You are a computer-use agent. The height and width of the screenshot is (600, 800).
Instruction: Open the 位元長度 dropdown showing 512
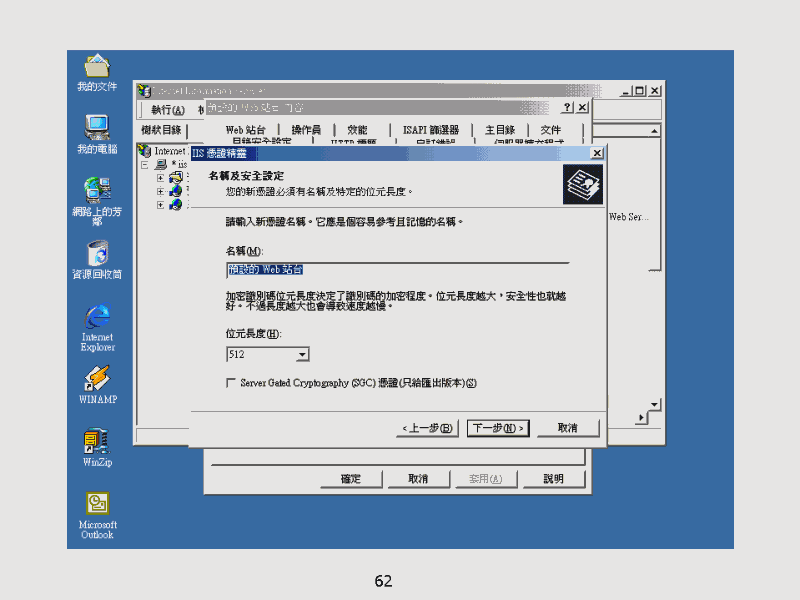303,354
